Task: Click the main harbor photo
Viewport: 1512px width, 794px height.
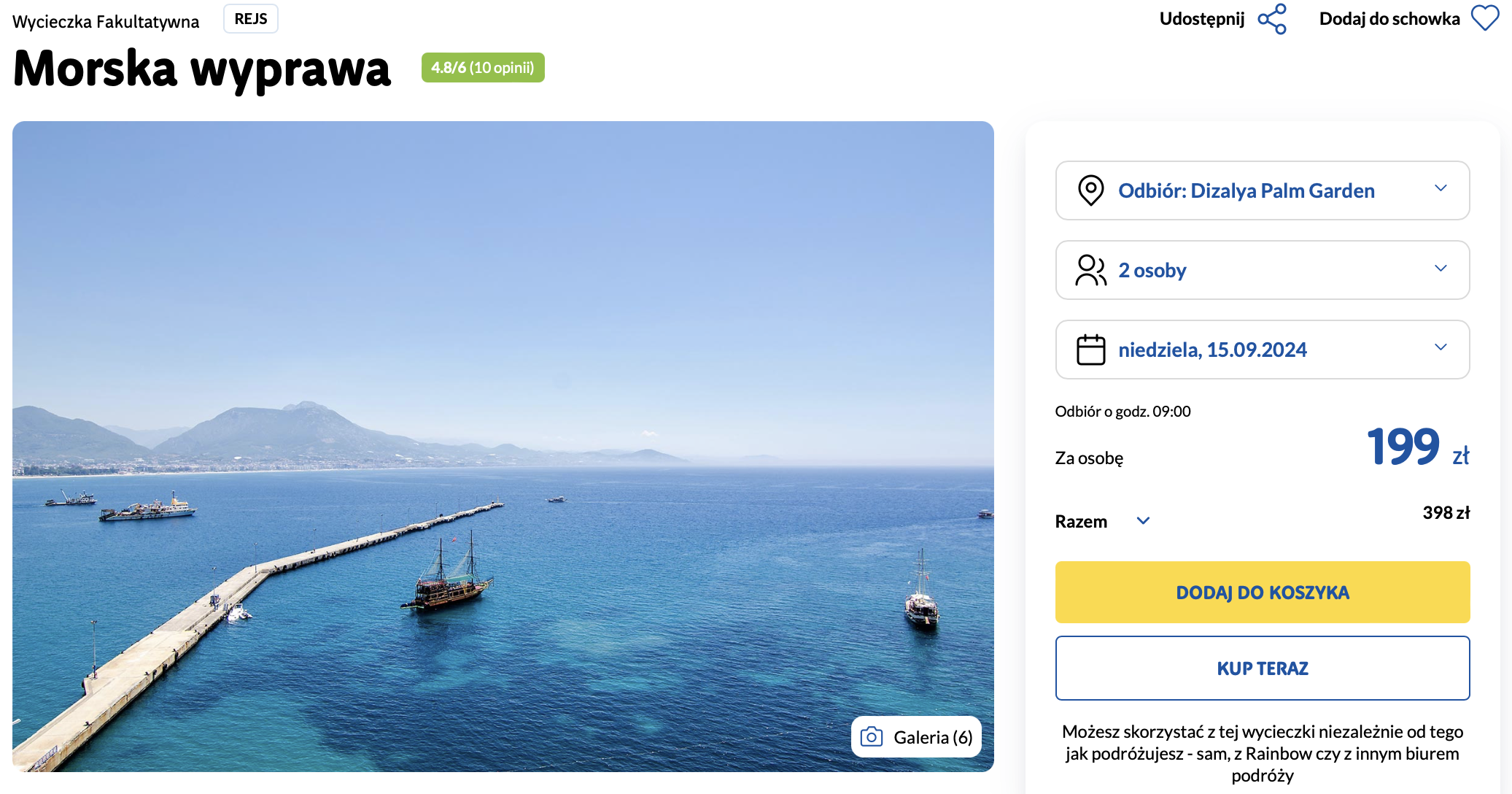Action: pyautogui.click(x=503, y=446)
